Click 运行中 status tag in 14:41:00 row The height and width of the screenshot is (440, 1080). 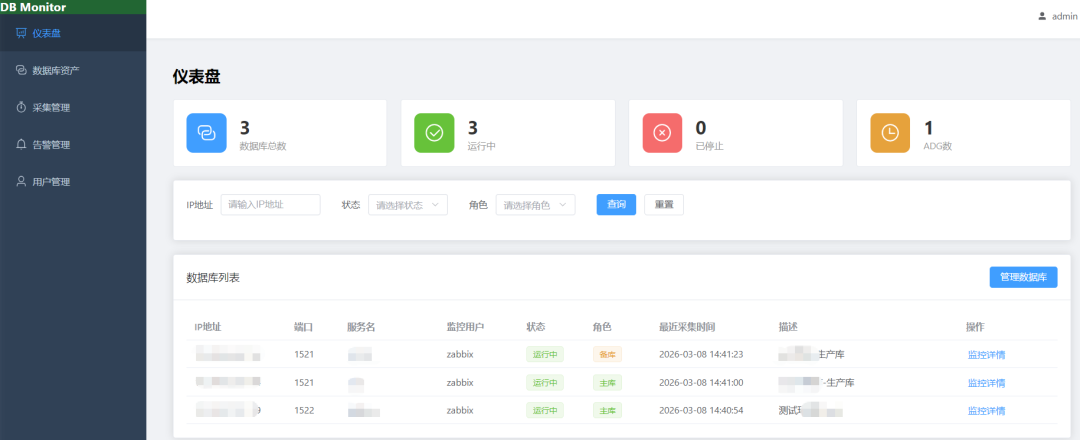tap(545, 383)
